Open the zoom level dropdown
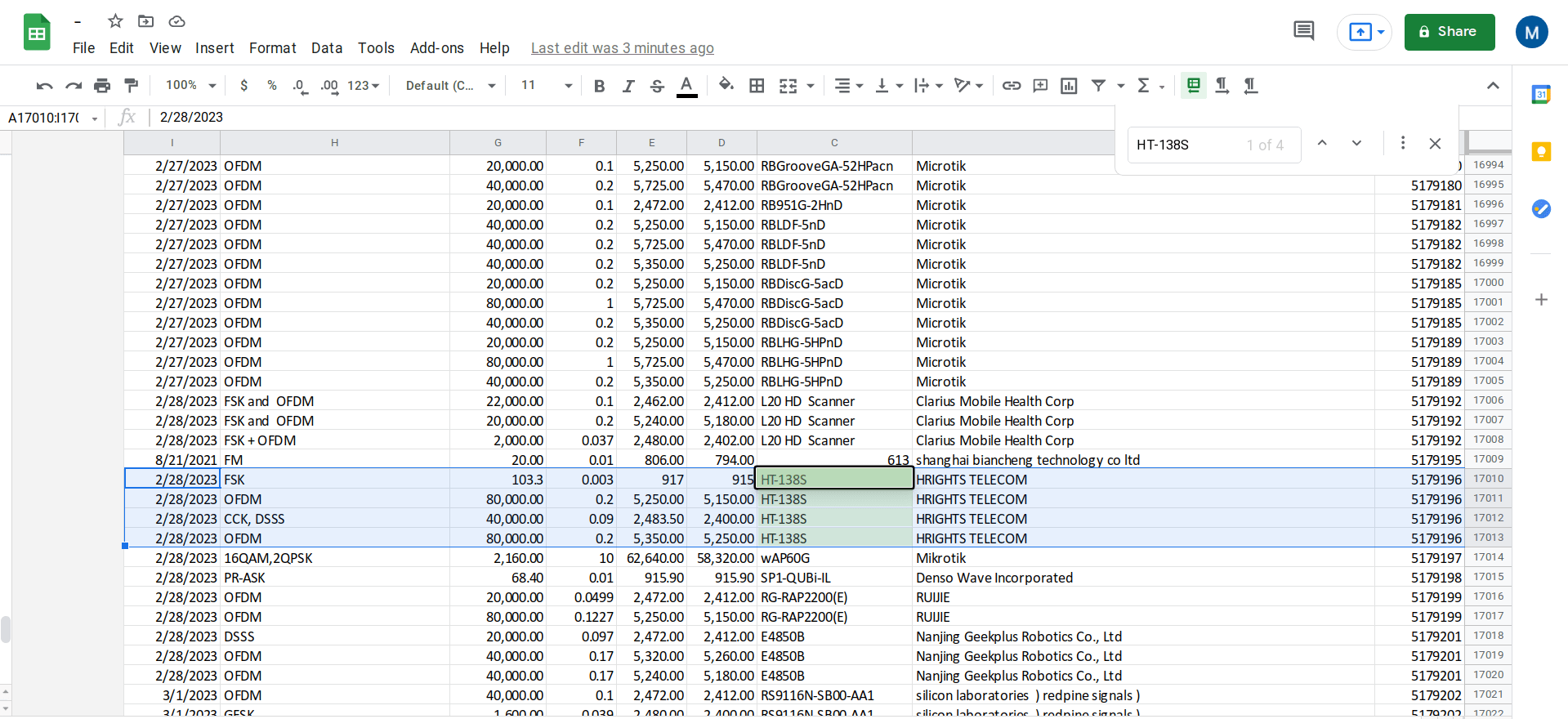Viewport: 1568px width, 719px height. [x=191, y=86]
